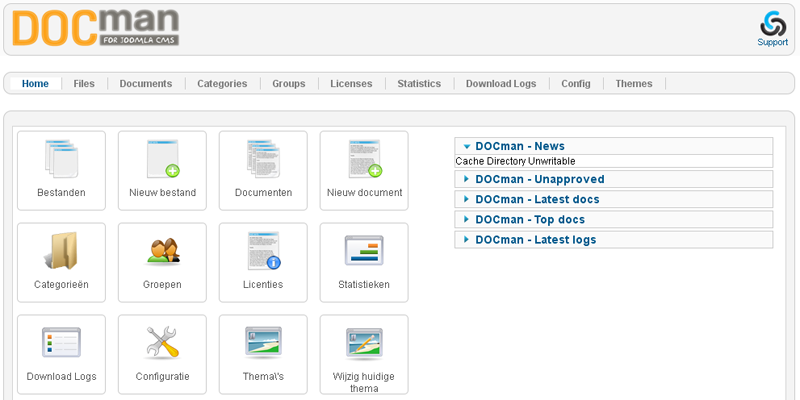The width and height of the screenshot is (800, 400).
Task: Open the Groepen users icon
Action: point(162,251)
